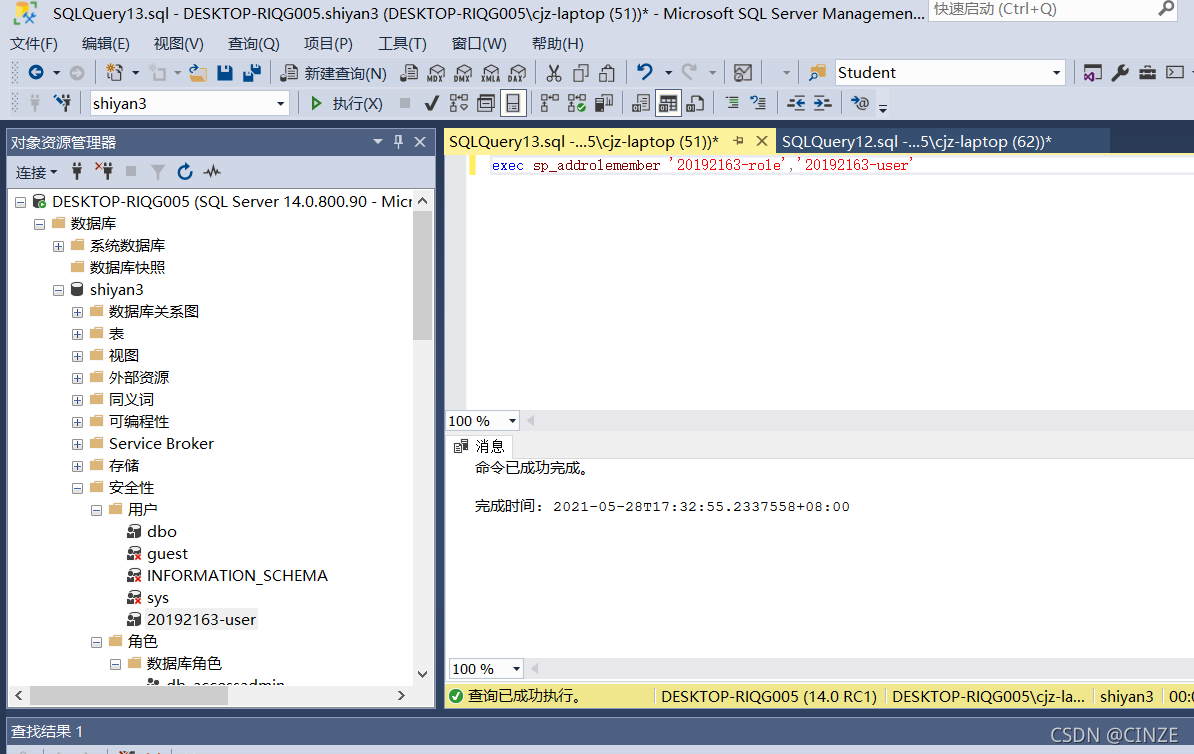Open the messages pane 100 % zoom dropdown
Screen dimensions: 1194x754
click(516, 669)
